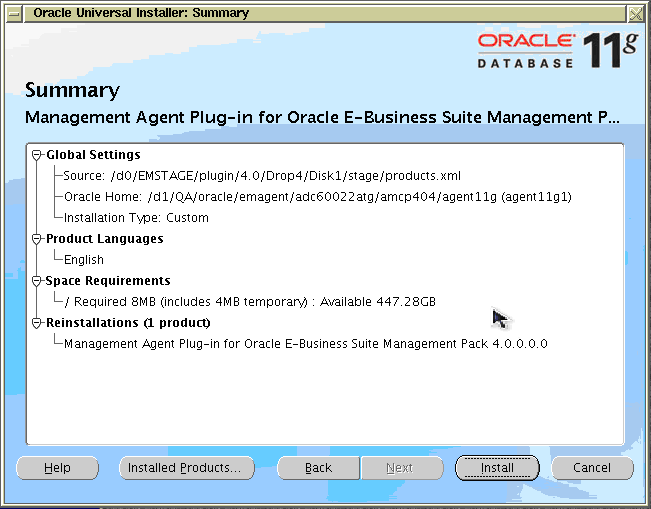Select the Global Settings heading
This screenshot has height=509, width=651.
93,155
